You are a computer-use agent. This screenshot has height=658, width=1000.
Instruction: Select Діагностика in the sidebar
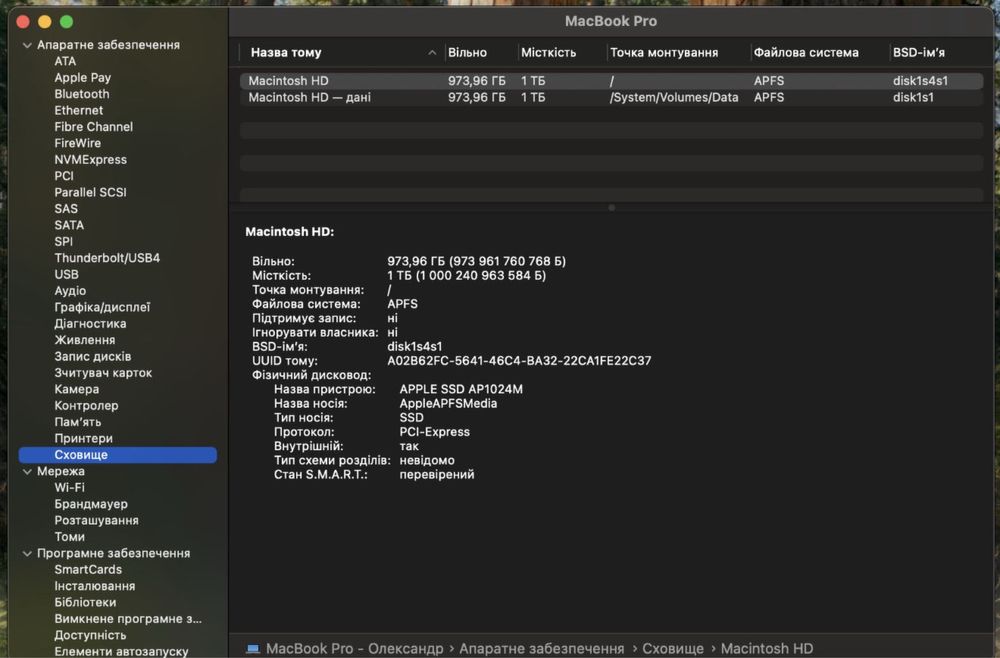[x=90, y=324]
